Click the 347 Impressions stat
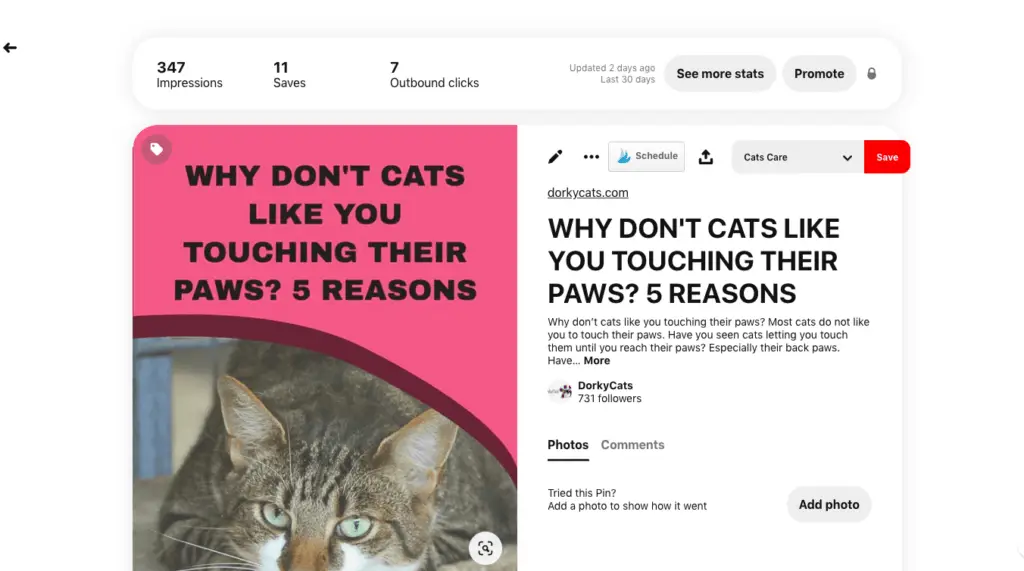This screenshot has width=1024, height=571. [189, 74]
